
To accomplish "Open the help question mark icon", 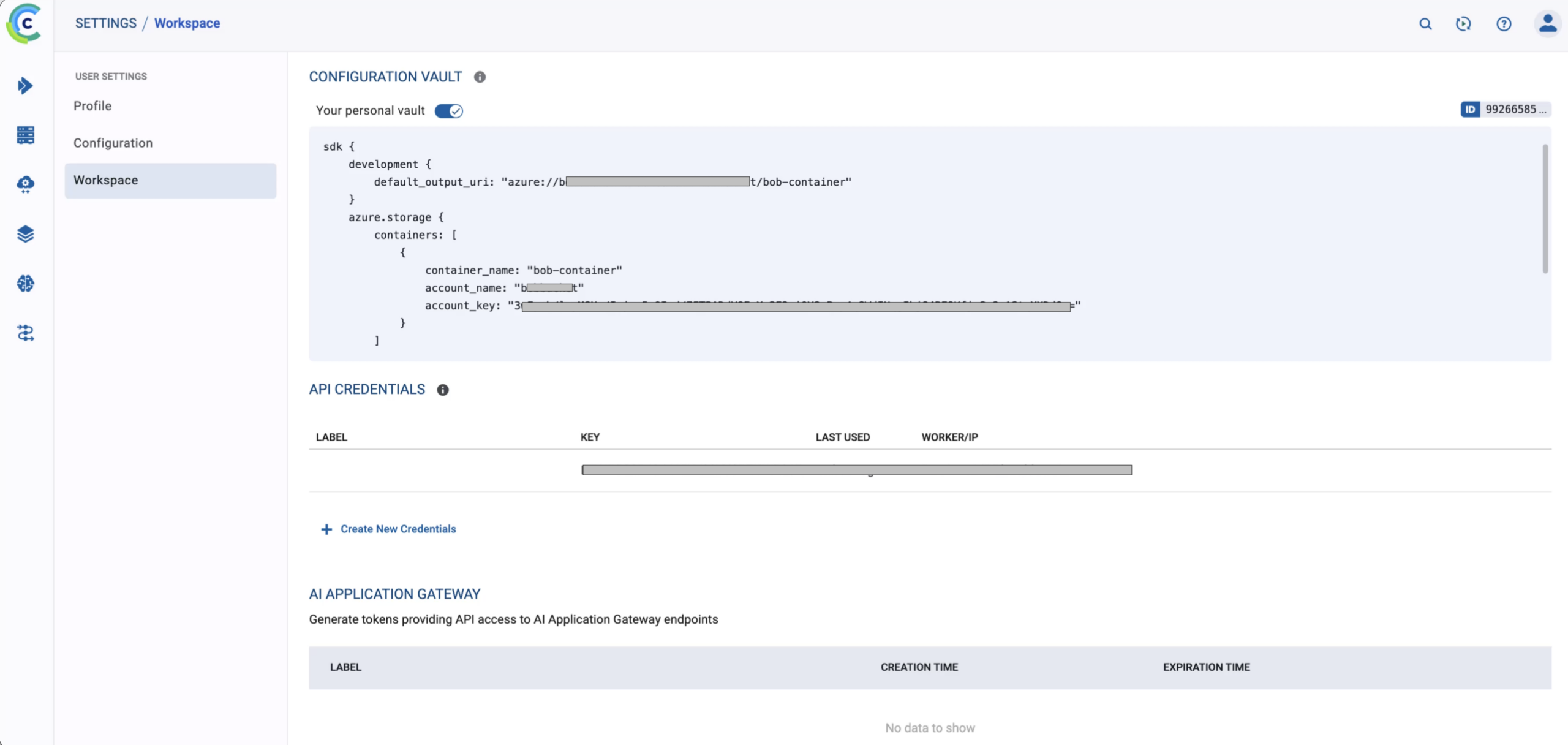I will pyautogui.click(x=1504, y=24).
